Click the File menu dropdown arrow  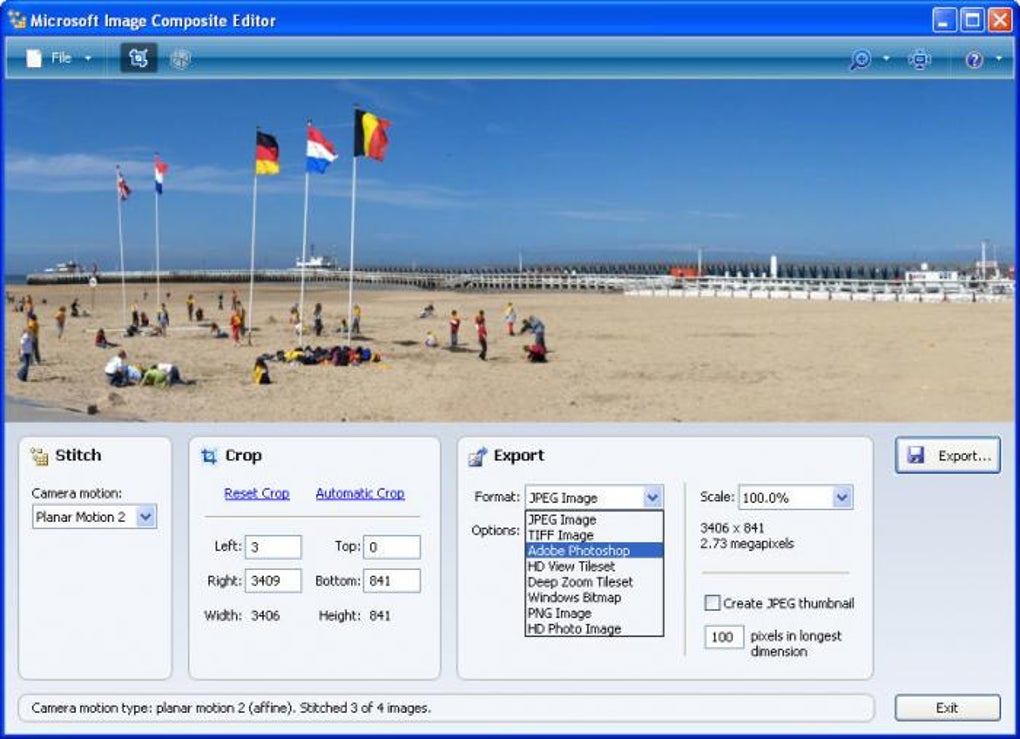pos(88,59)
